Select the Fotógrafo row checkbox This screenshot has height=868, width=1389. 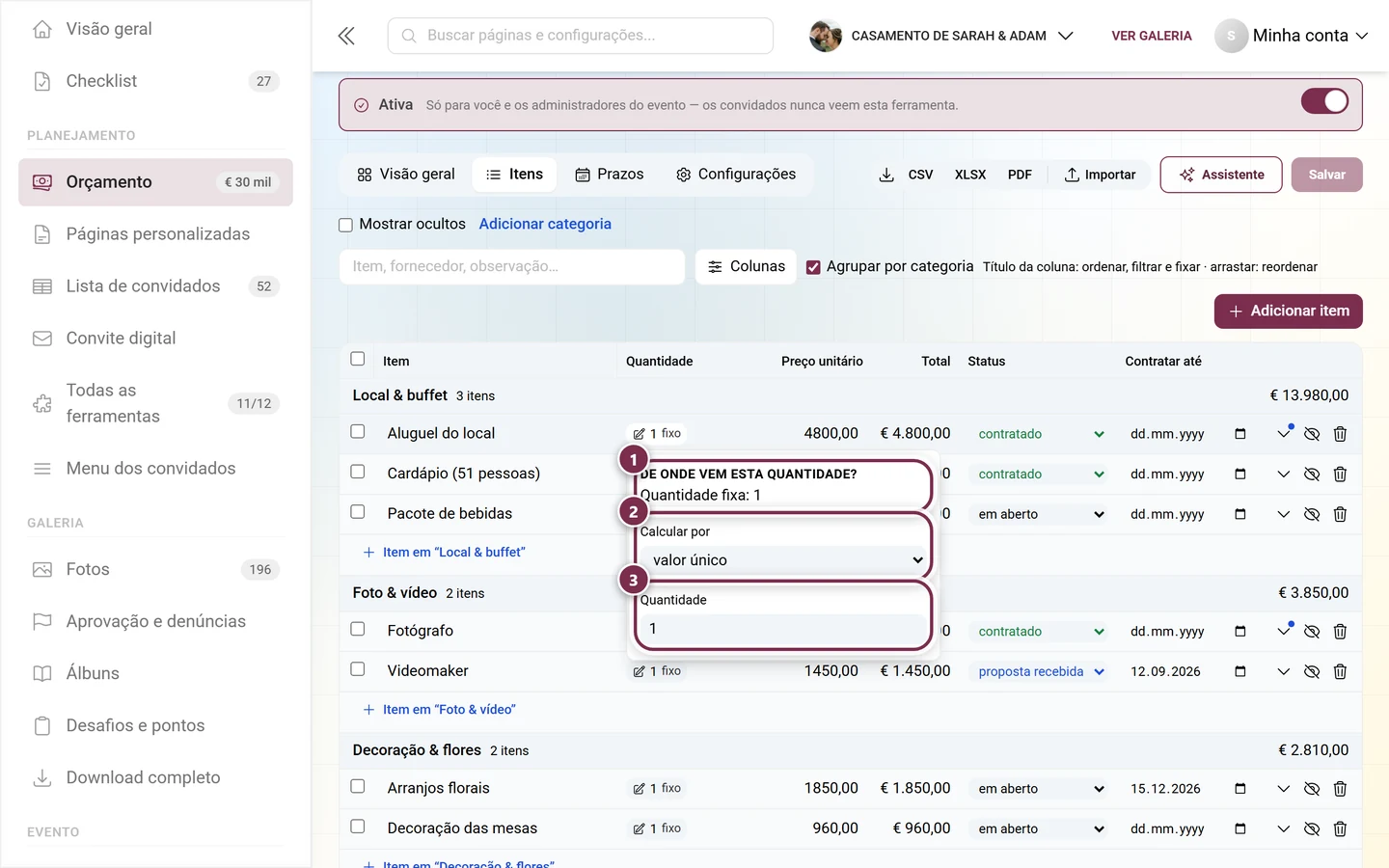click(x=358, y=629)
